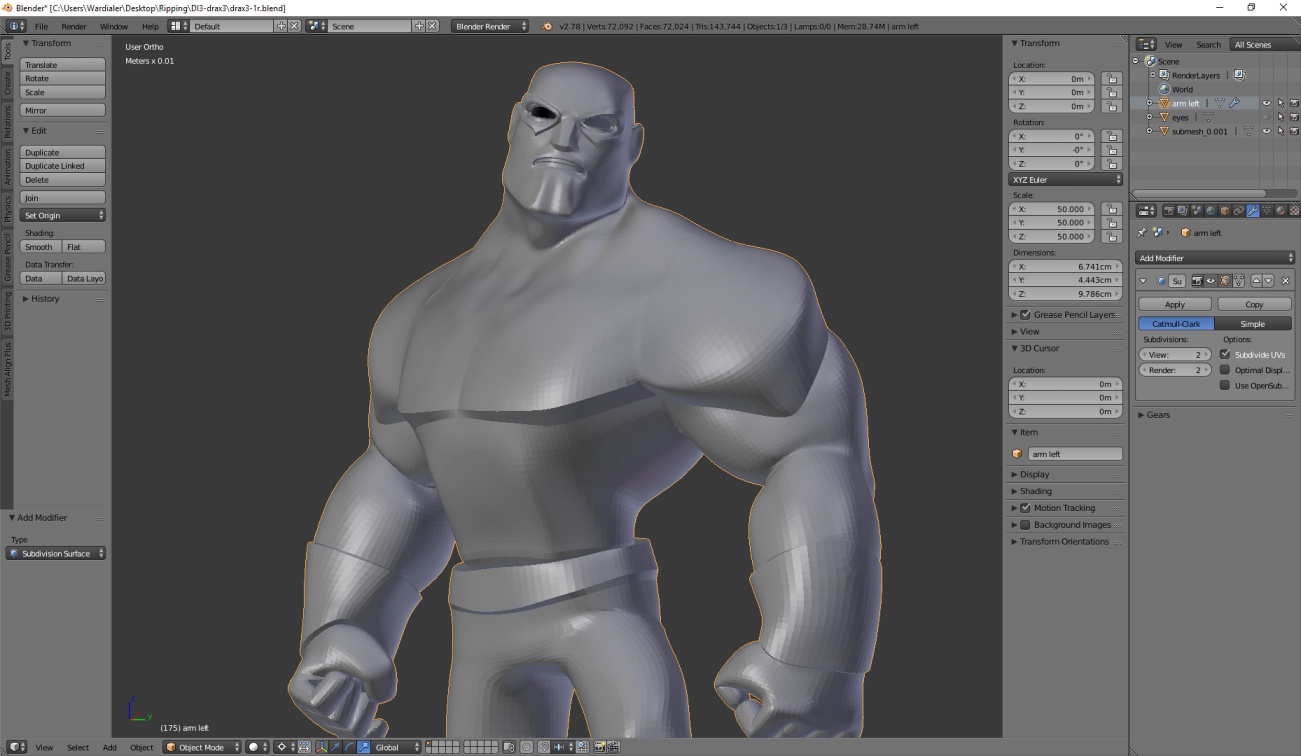Click the OpenGL render animation clapper icon
The image size is (1301, 756).
(x=614, y=747)
